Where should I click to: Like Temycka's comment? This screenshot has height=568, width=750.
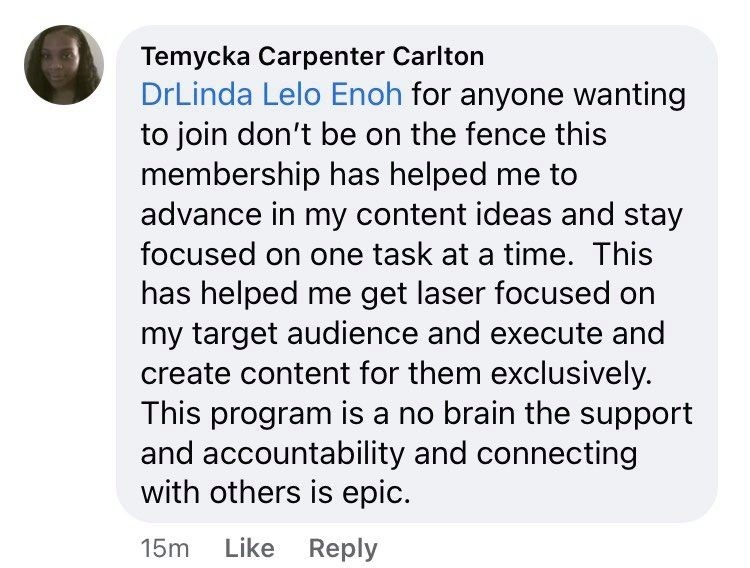(x=250, y=548)
